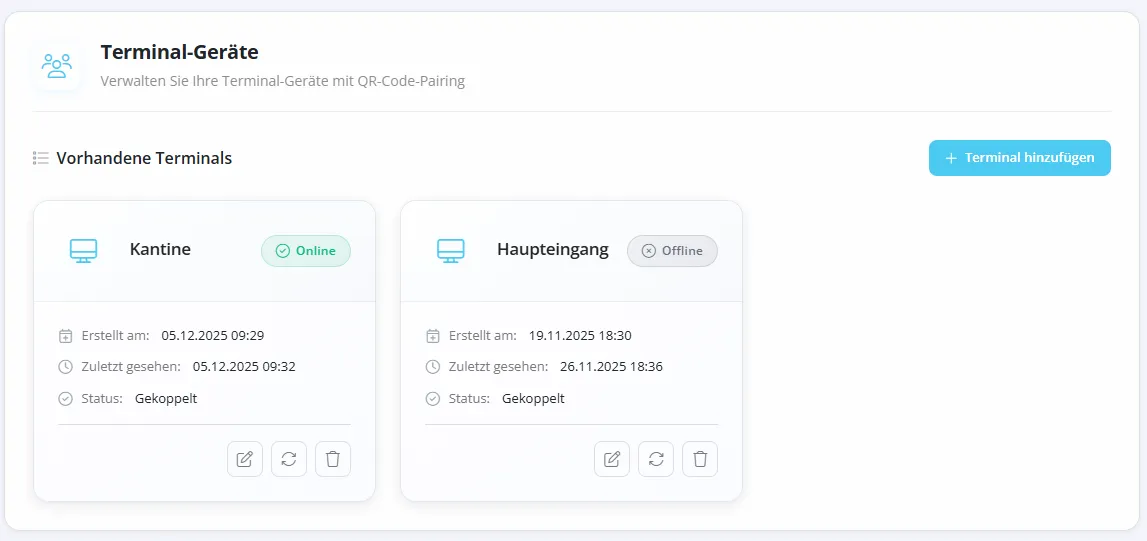Delete the Kantine terminal via the trash icon
Viewport: 1147px width, 541px height.
point(333,459)
